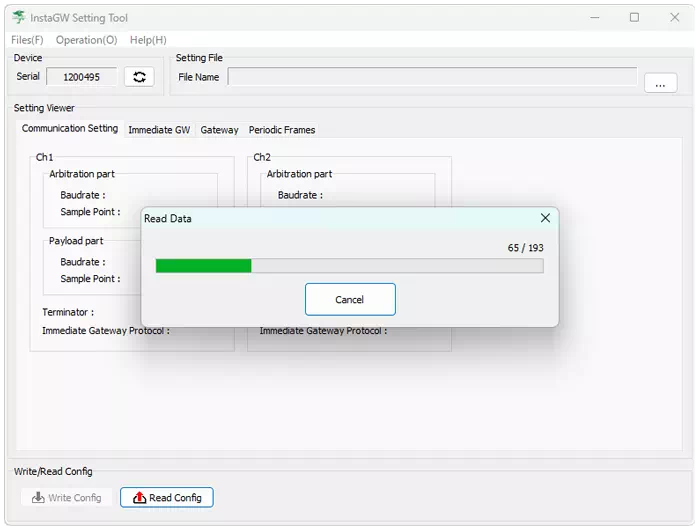Click into the File Name field
The image size is (700, 529).
pos(432,77)
